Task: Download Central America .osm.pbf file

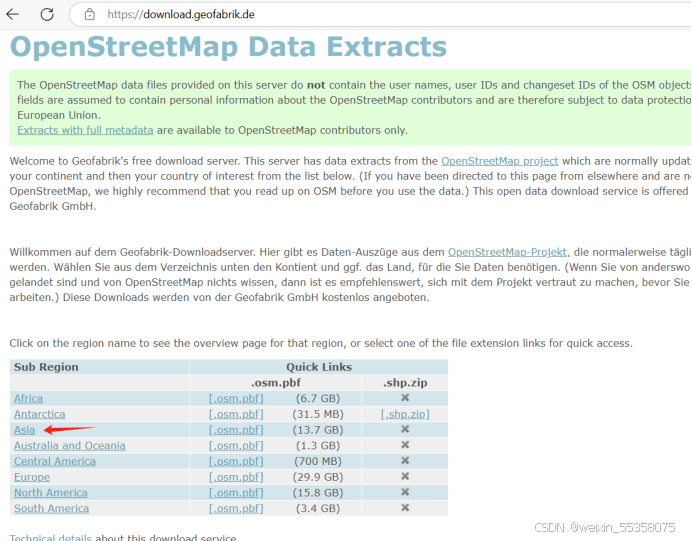Action: 236,462
